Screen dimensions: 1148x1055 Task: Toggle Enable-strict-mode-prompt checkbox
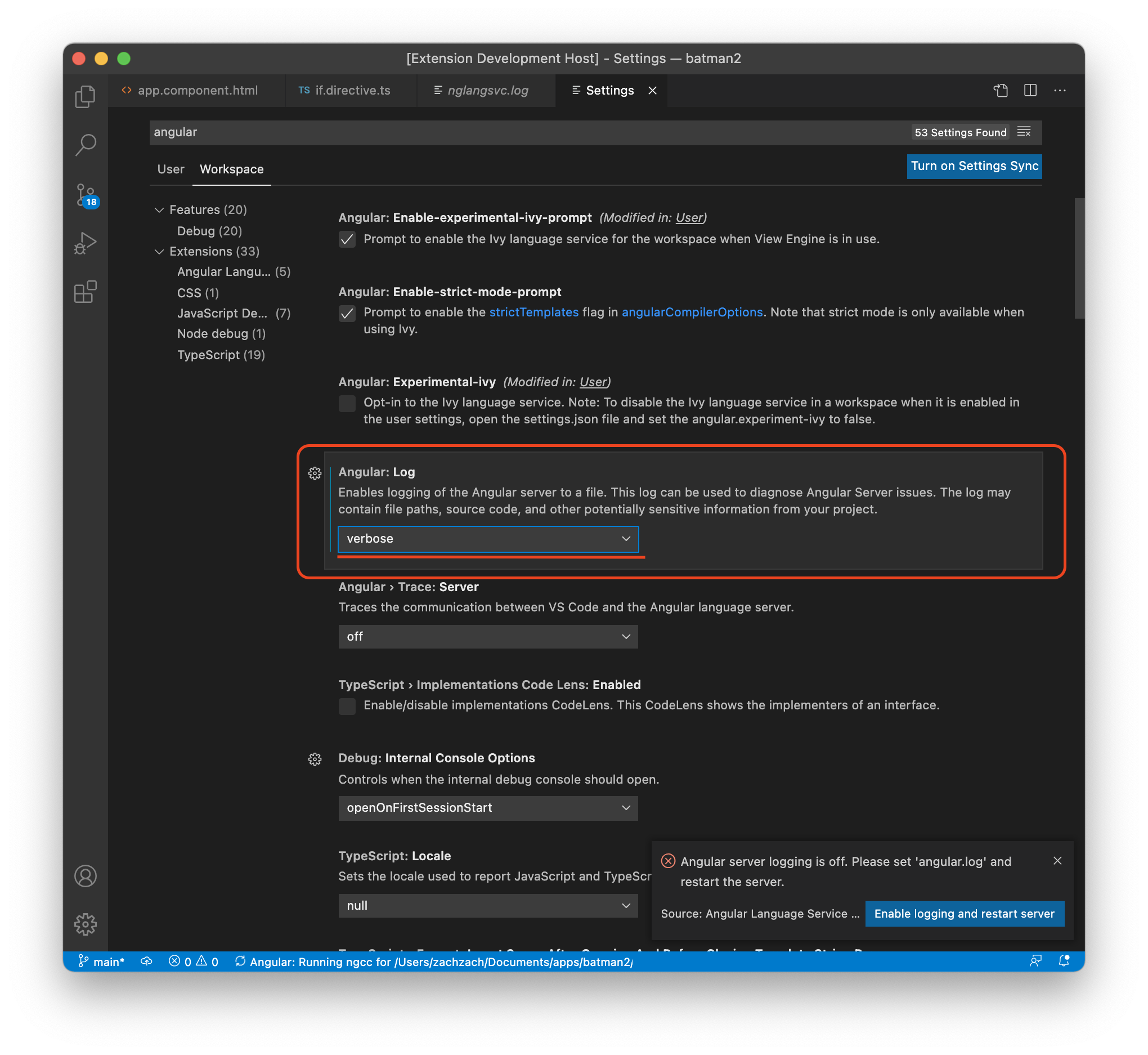[x=347, y=314]
